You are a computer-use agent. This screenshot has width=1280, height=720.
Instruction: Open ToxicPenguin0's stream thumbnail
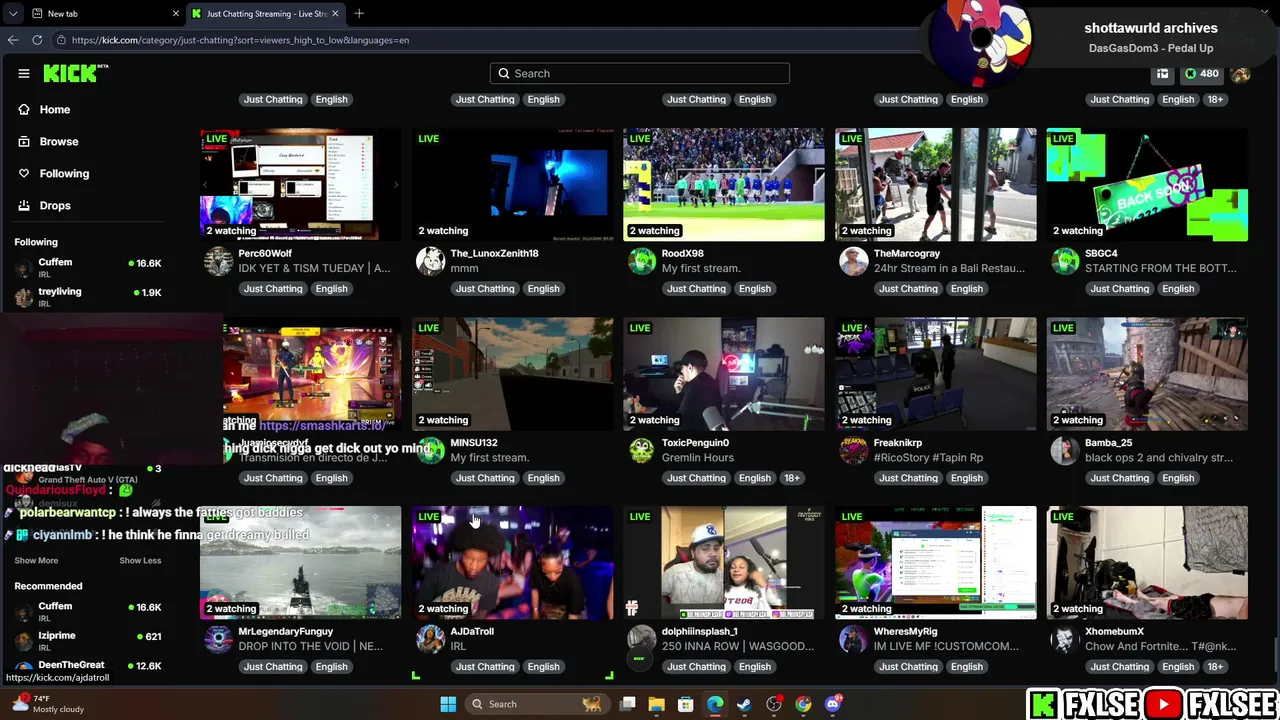tap(724, 374)
